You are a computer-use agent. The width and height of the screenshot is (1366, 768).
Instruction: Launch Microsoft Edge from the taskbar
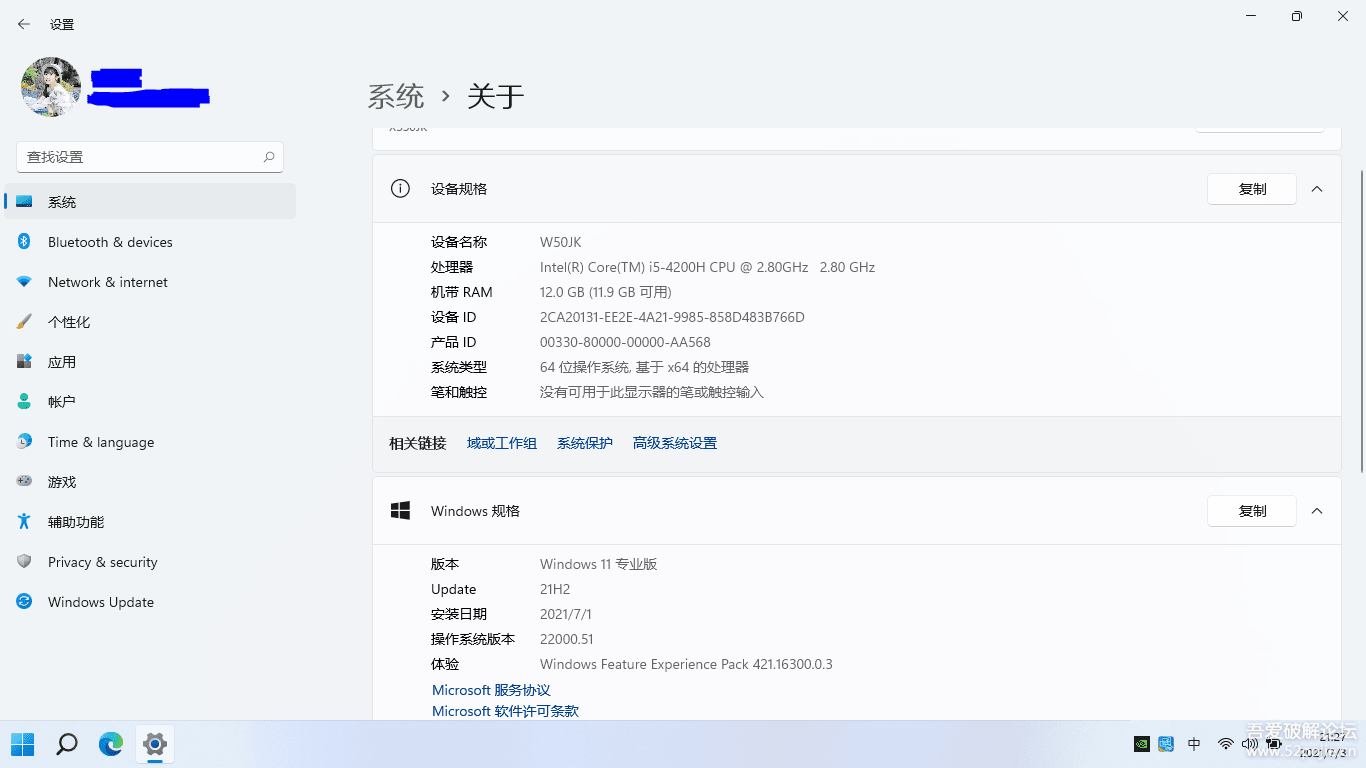click(x=111, y=744)
